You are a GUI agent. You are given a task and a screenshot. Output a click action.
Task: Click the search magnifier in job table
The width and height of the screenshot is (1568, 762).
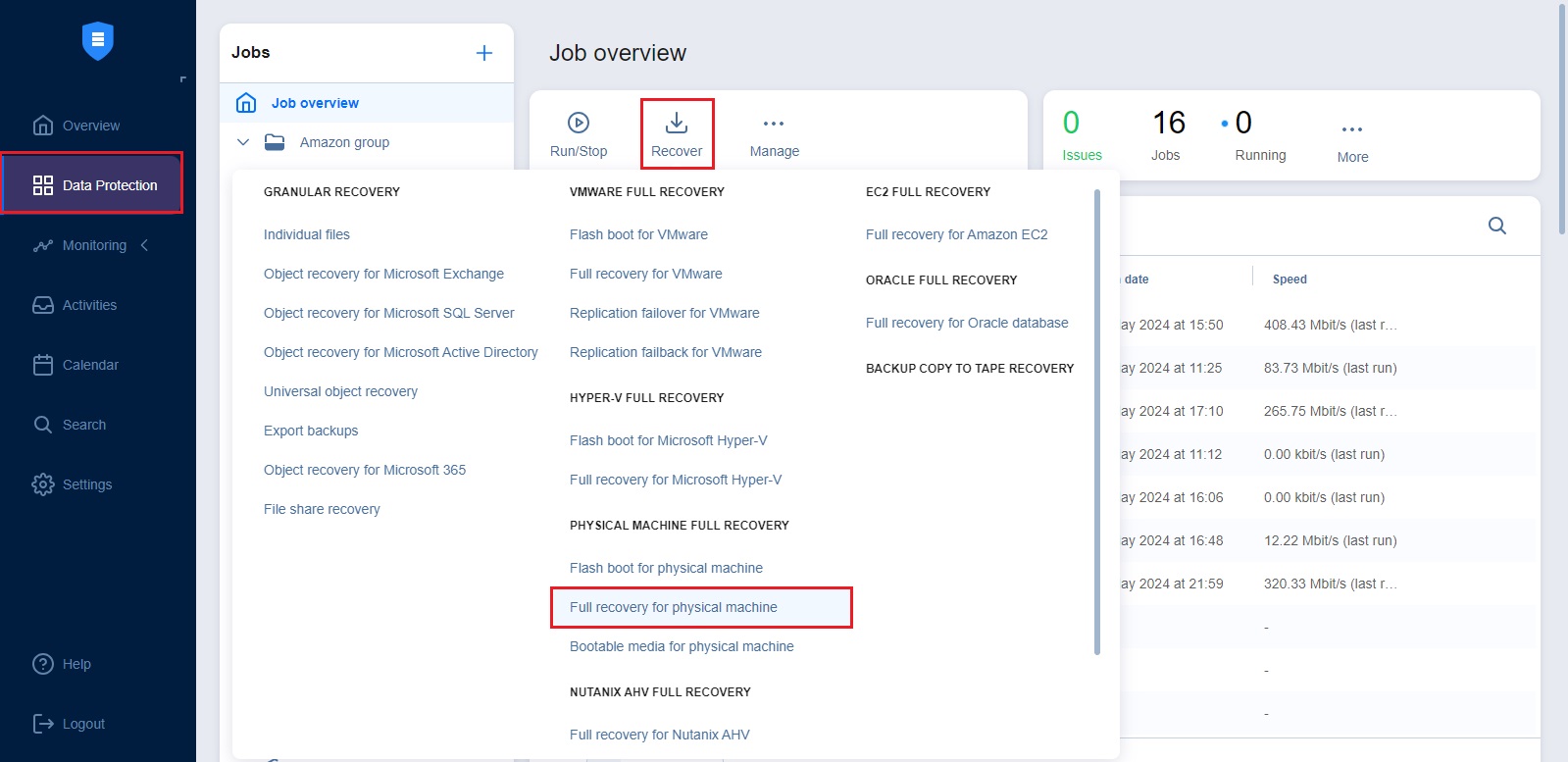tap(1496, 226)
